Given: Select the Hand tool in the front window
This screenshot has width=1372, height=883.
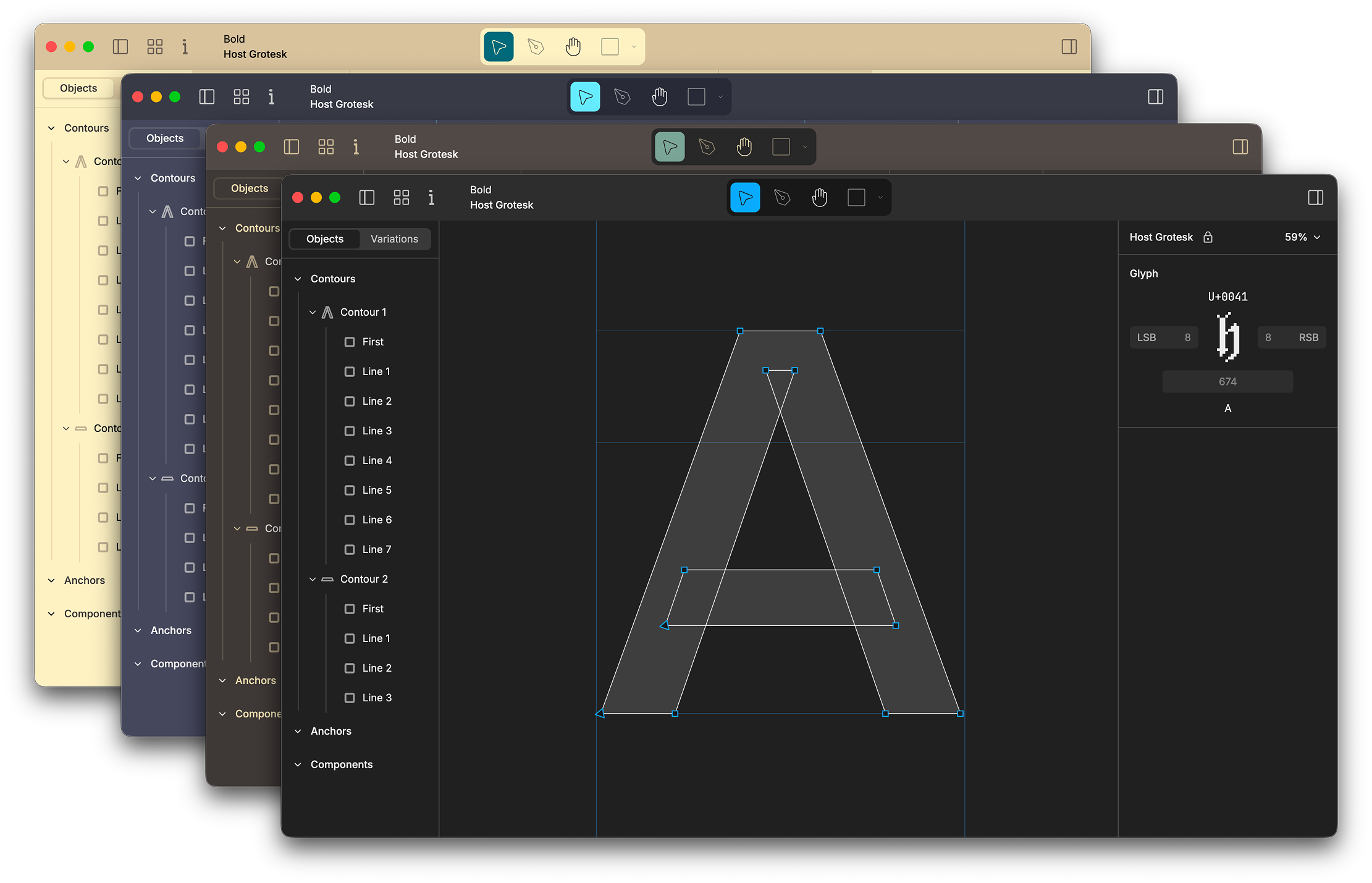Looking at the screenshot, I should [819, 198].
